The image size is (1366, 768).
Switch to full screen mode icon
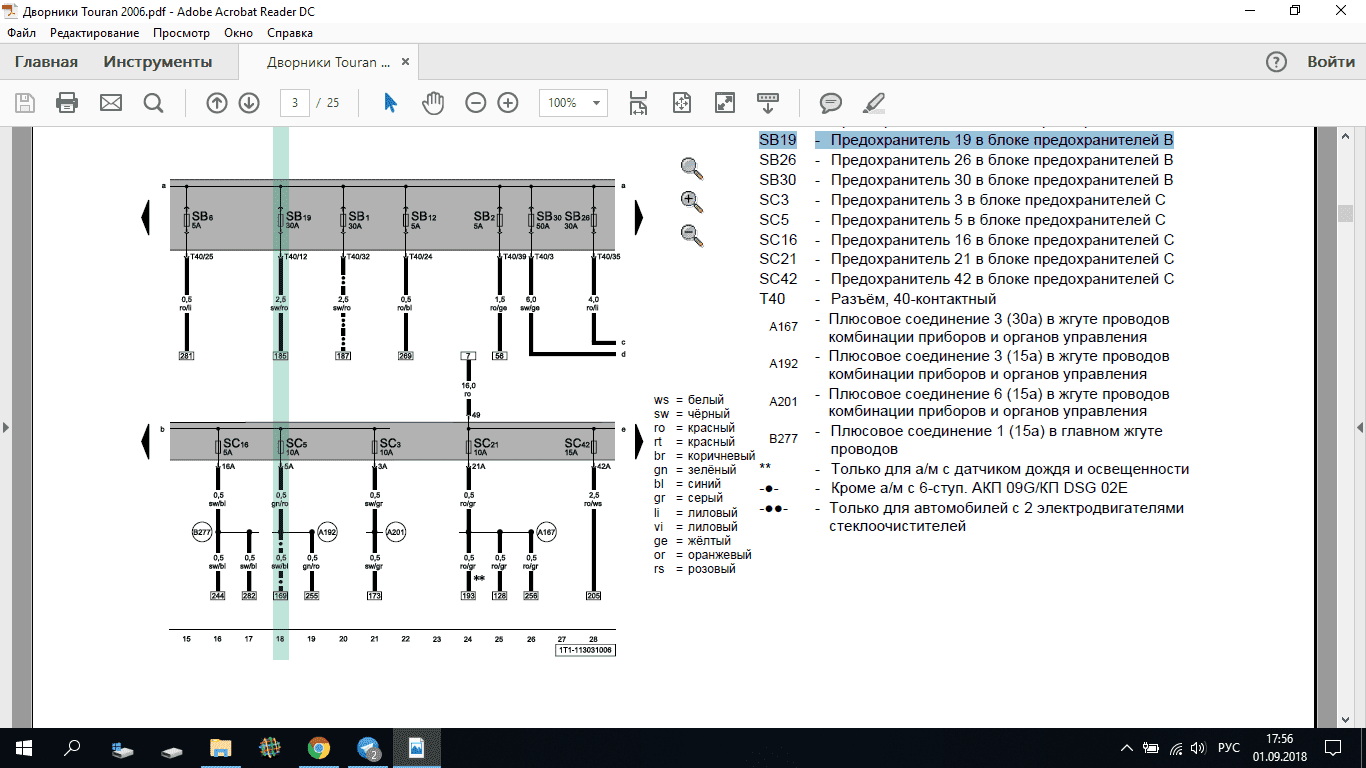725,102
